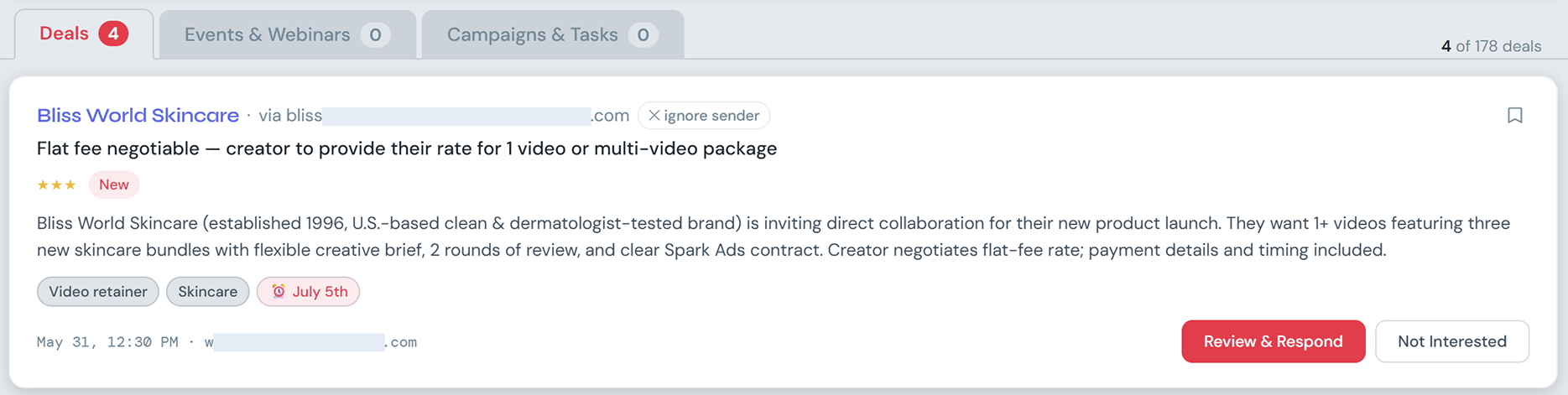
Task: Bookmark the Bliss World Skincare deal
Action: 1514,116
